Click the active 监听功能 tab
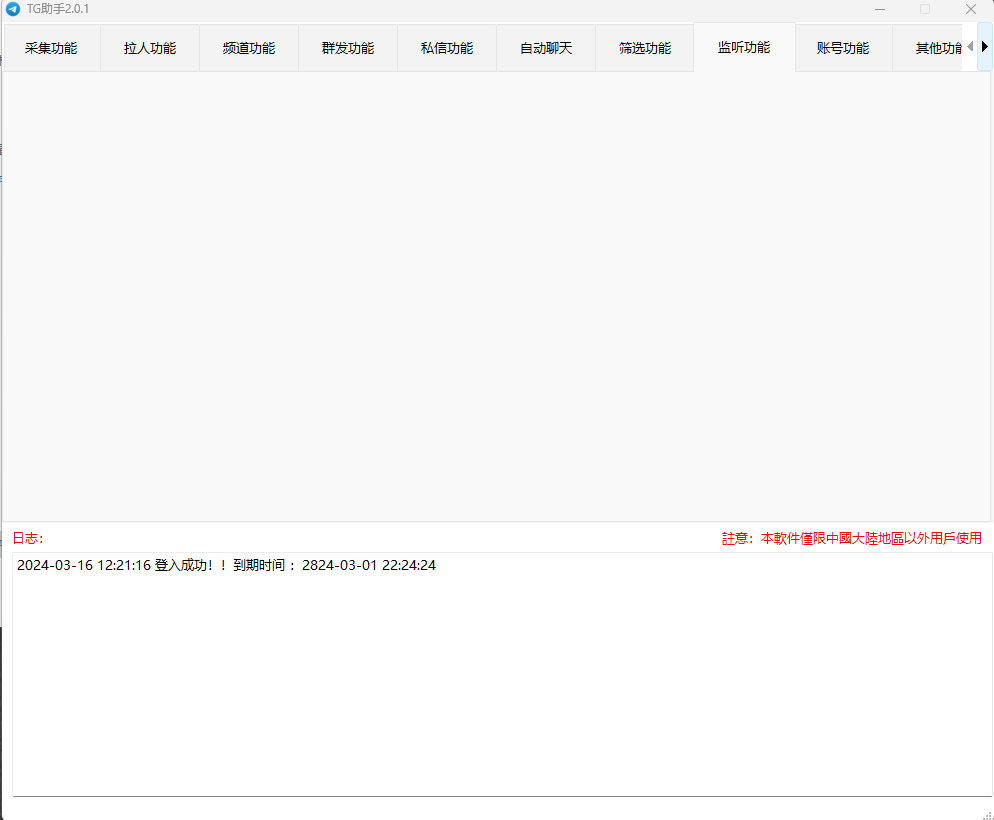This screenshot has width=994, height=820. coord(744,47)
